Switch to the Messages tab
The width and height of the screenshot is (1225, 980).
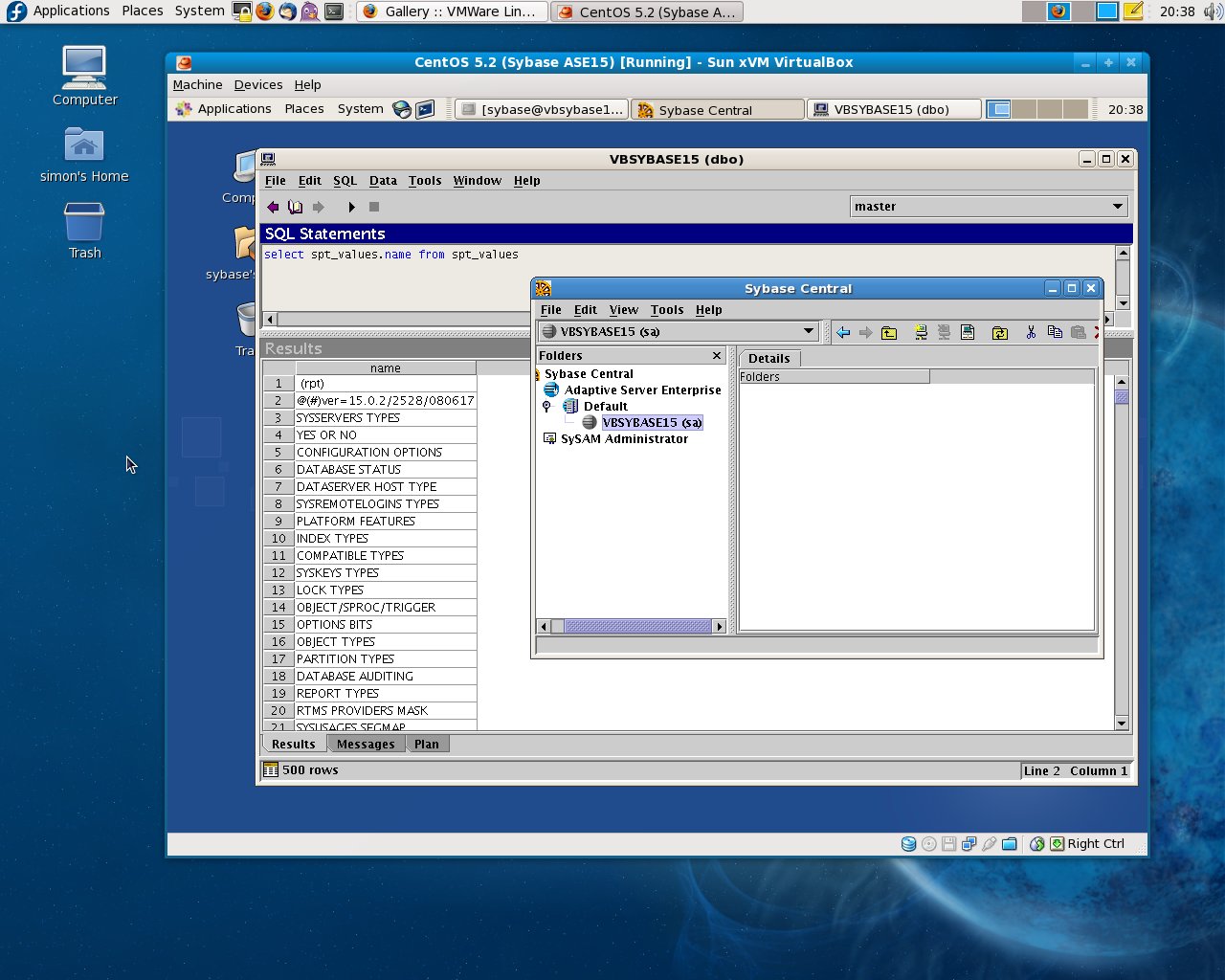tap(366, 745)
